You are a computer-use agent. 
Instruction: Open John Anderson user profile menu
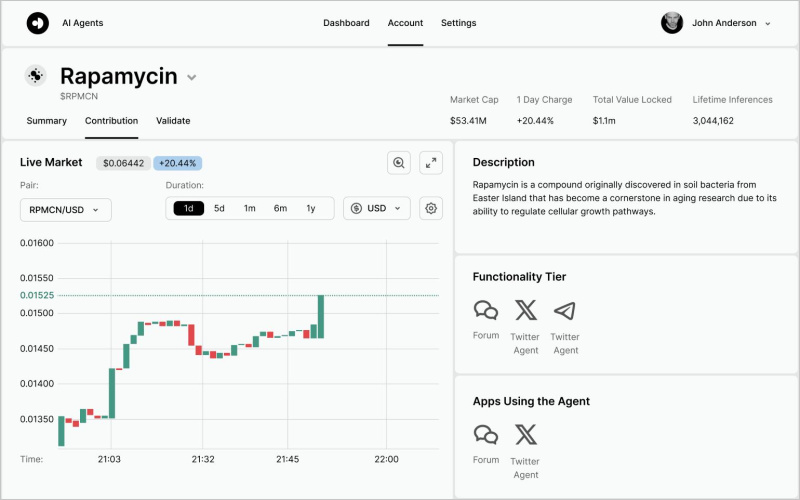click(x=716, y=23)
